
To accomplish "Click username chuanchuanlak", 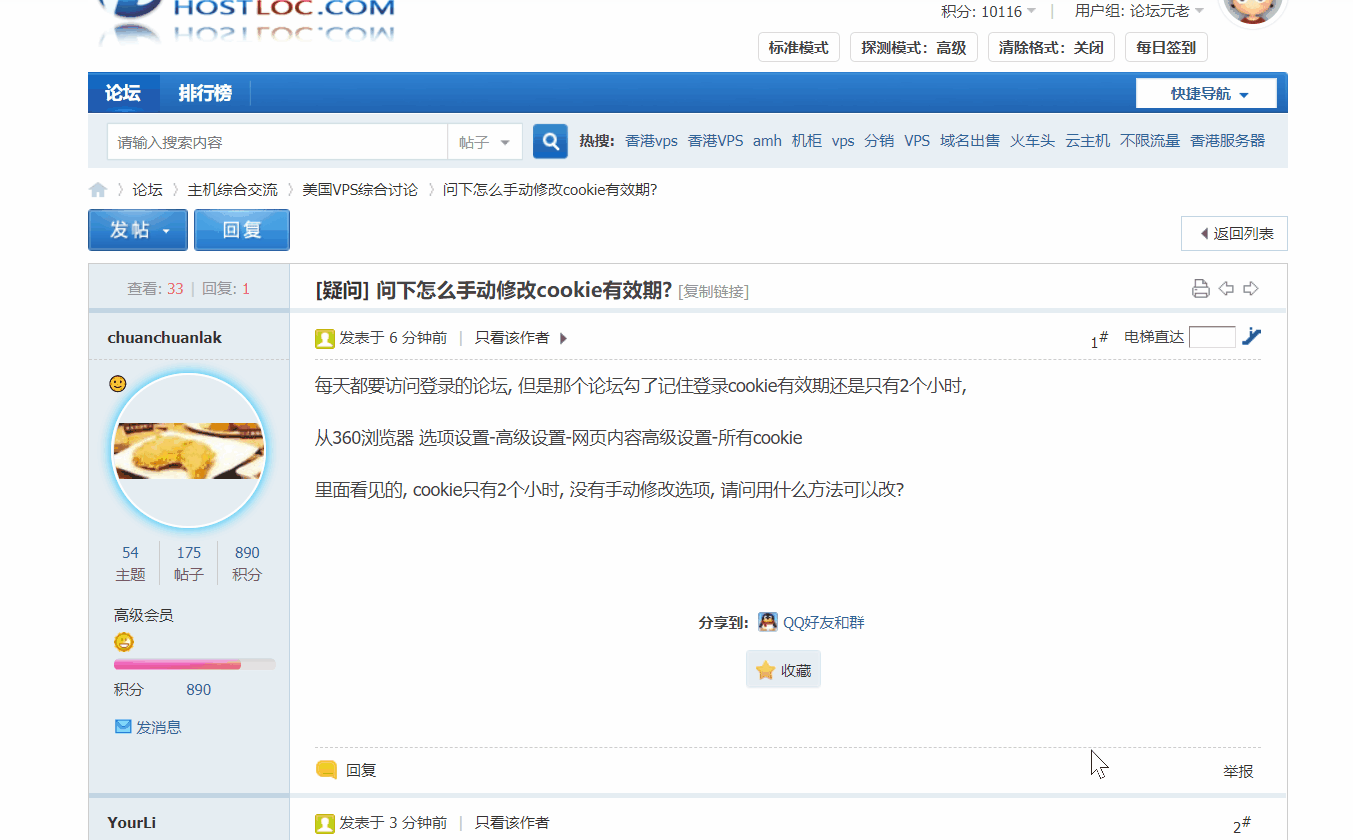I will click(164, 337).
